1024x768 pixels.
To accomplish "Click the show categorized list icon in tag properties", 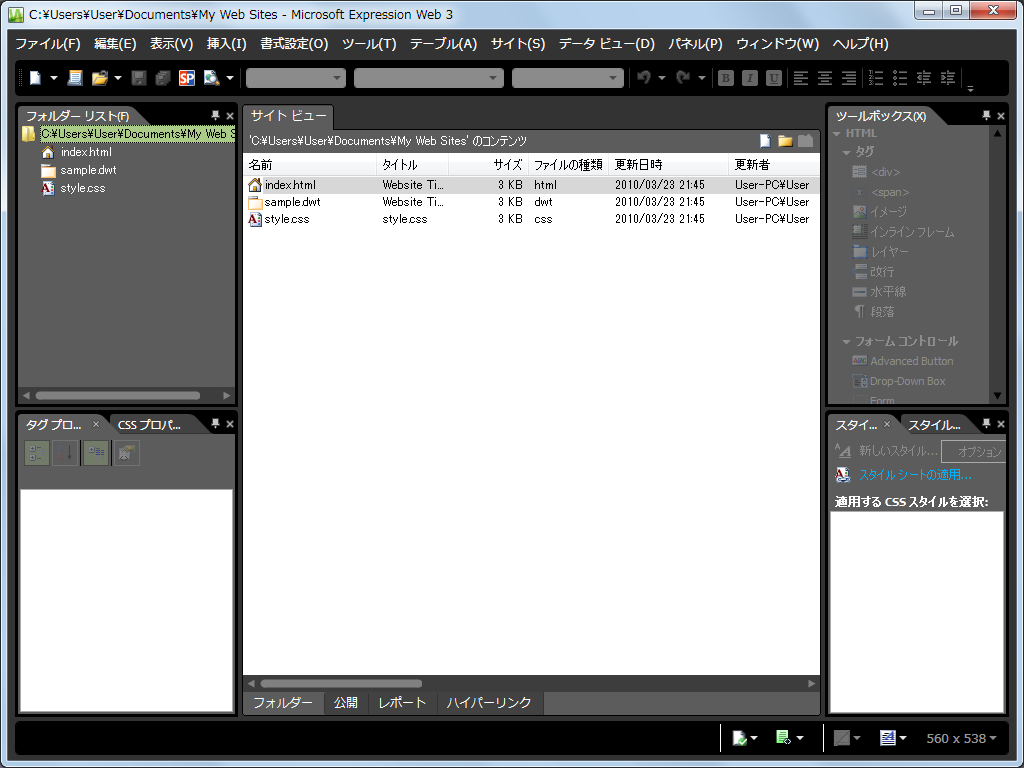I will tap(37, 453).
